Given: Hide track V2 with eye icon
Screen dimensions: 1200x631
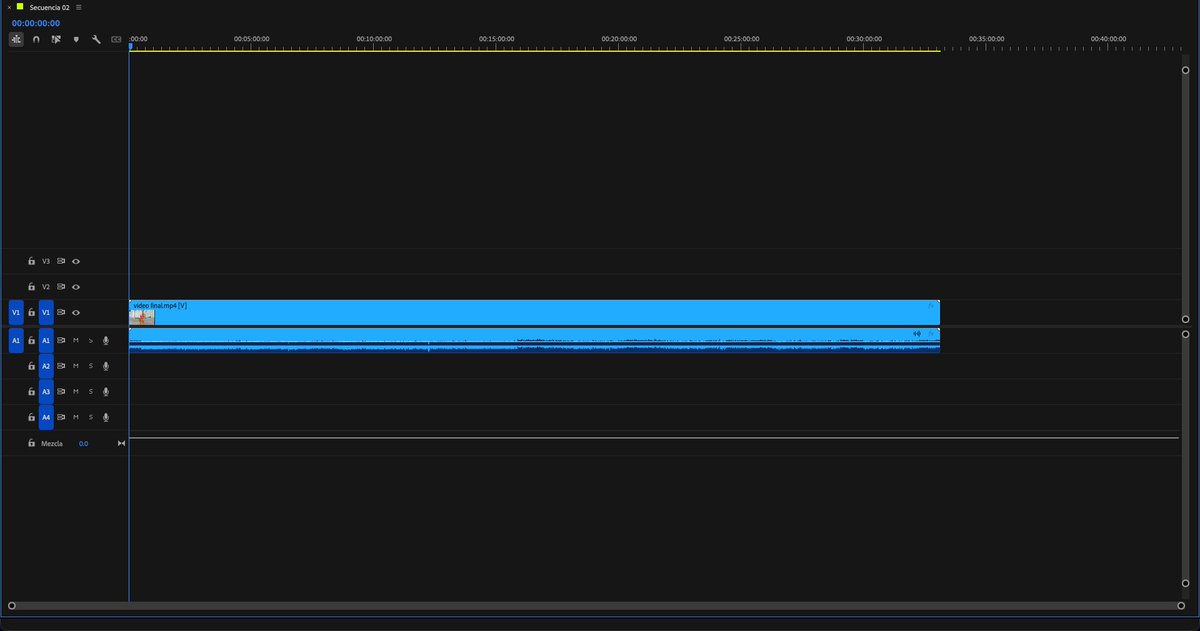Looking at the screenshot, I should 75,287.
